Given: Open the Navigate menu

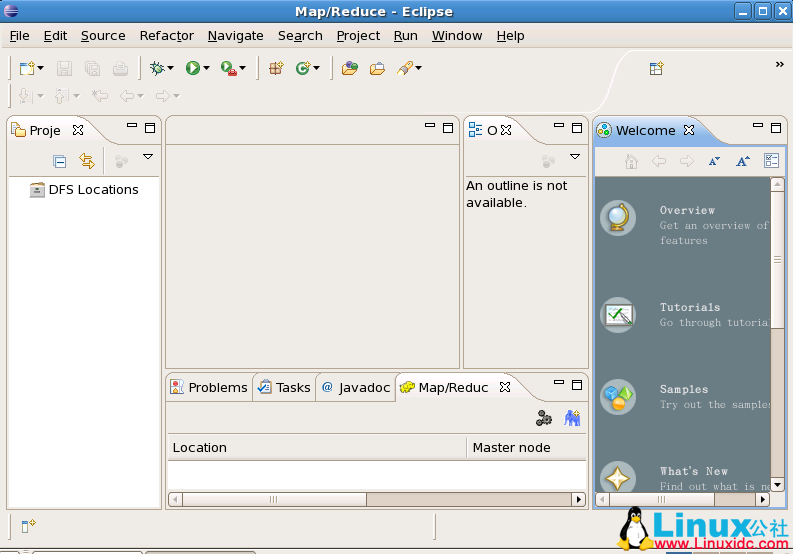Looking at the screenshot, I should (236, 36).
